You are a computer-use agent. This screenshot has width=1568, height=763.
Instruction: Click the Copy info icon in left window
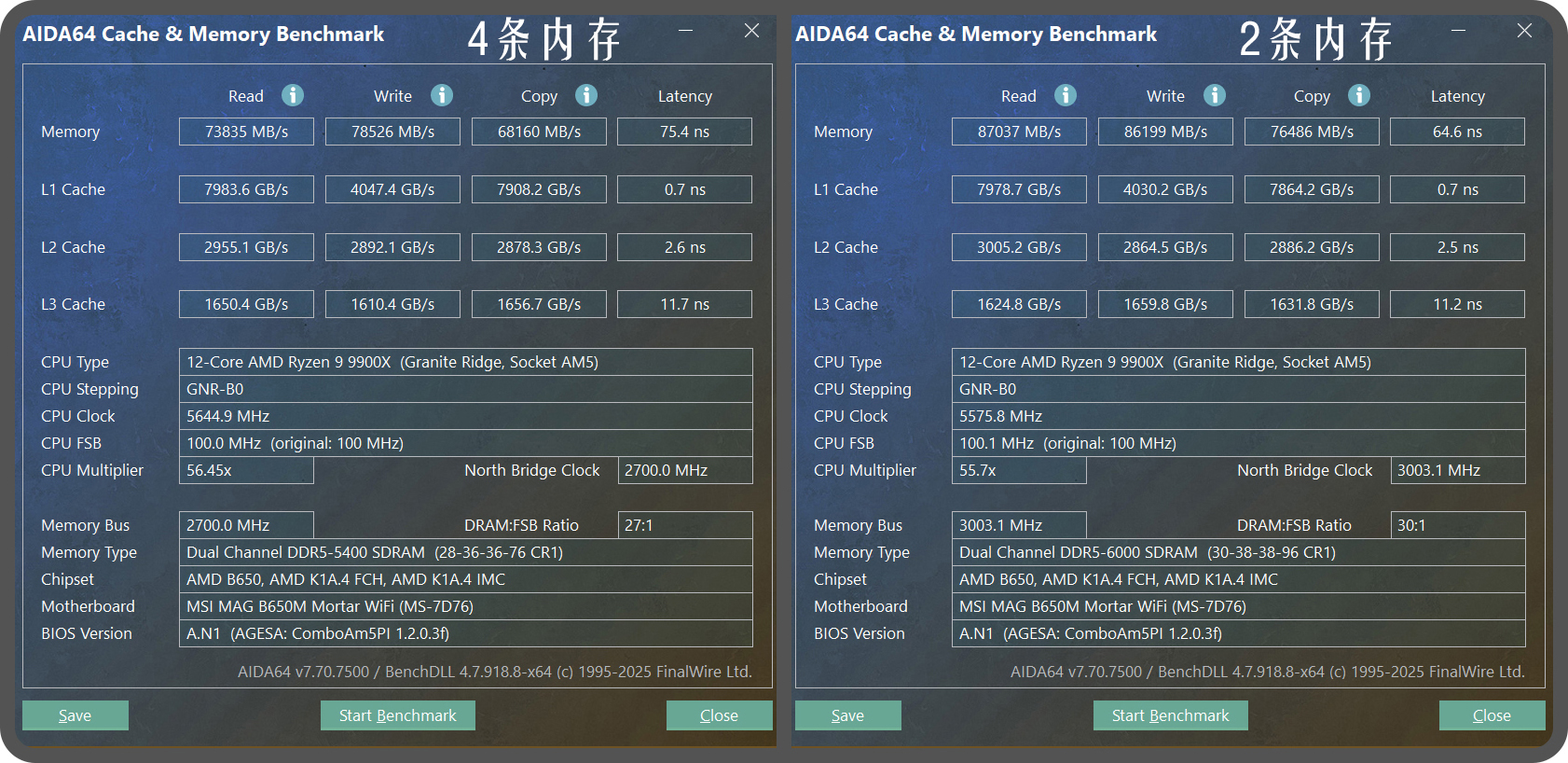pos(586,95)
